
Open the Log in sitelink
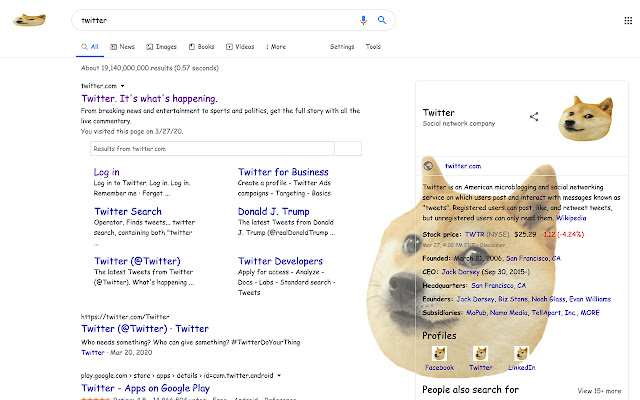[107, 172]
